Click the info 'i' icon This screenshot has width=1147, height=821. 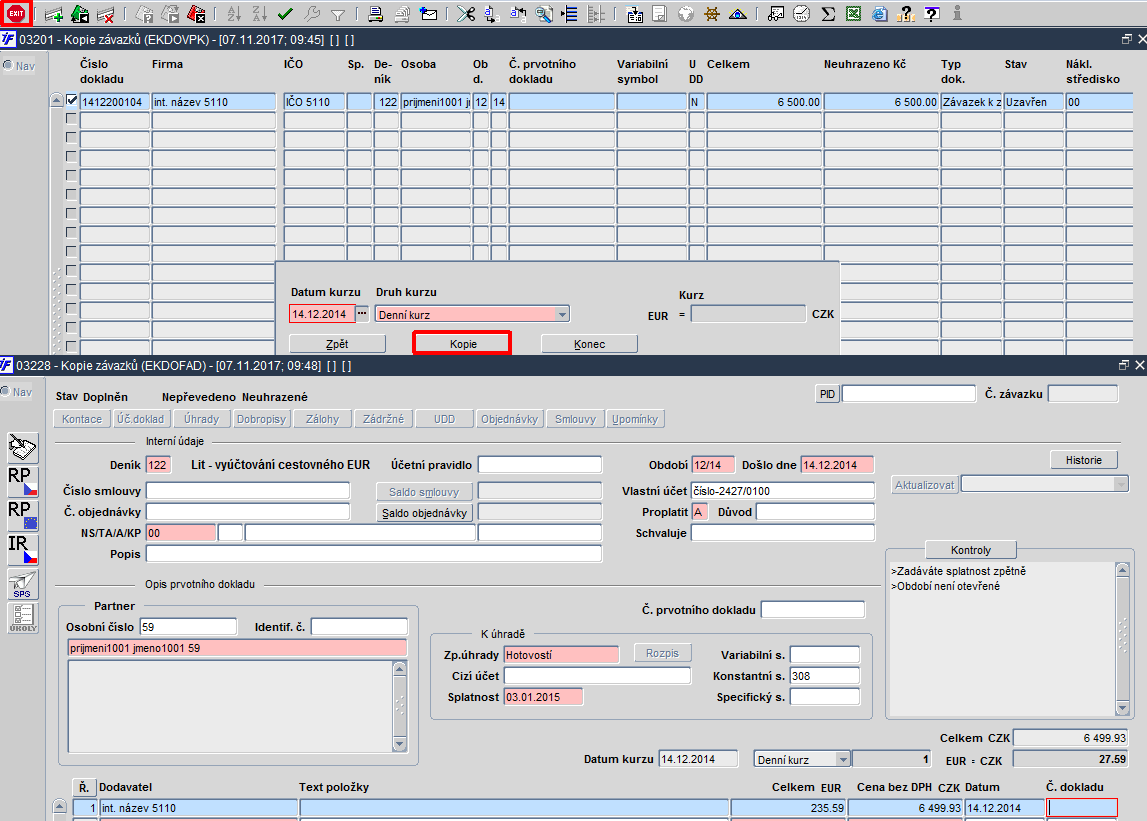(x=957, y=13)
